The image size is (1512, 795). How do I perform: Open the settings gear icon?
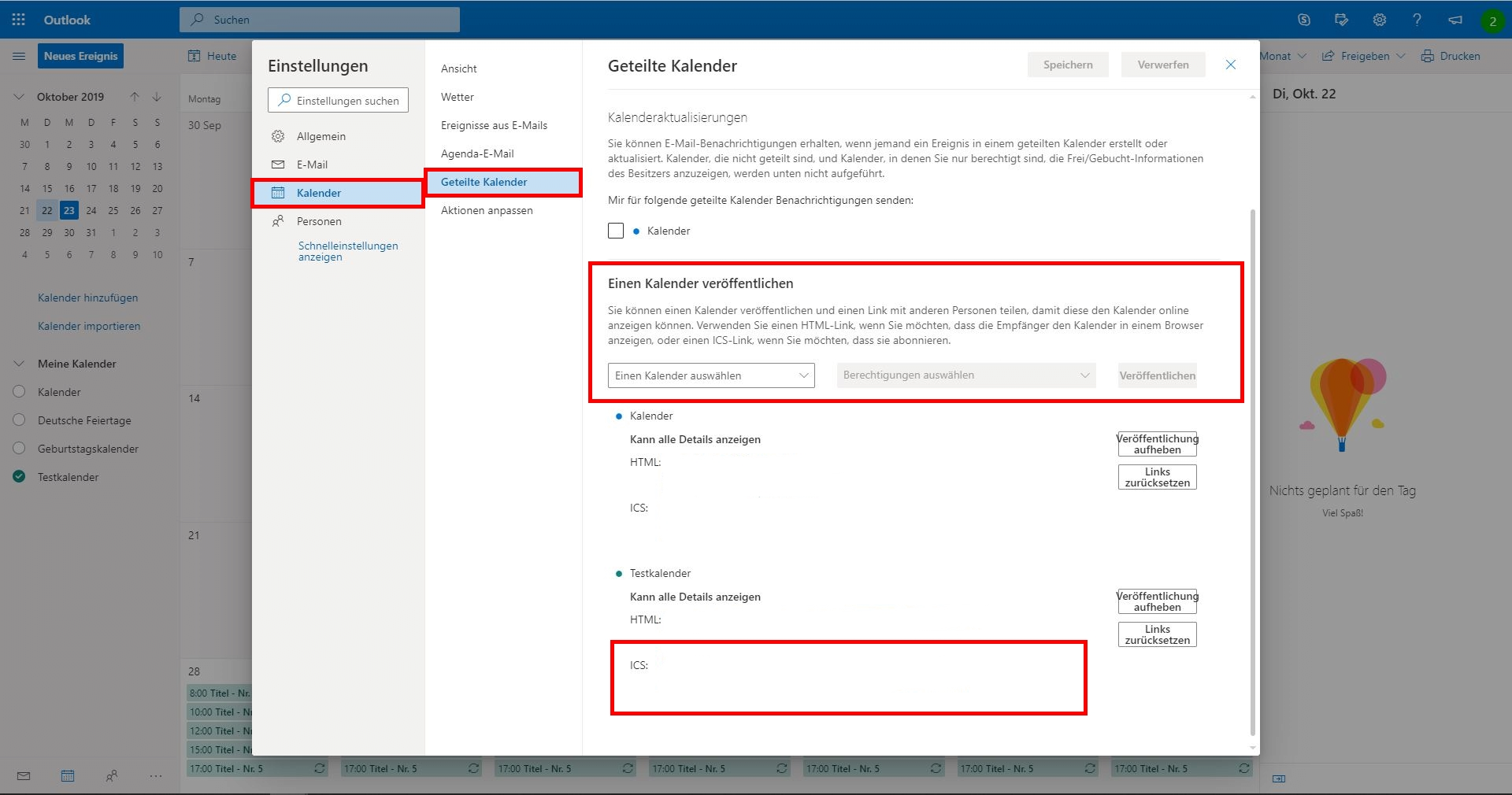click(x=1380, y=20)
